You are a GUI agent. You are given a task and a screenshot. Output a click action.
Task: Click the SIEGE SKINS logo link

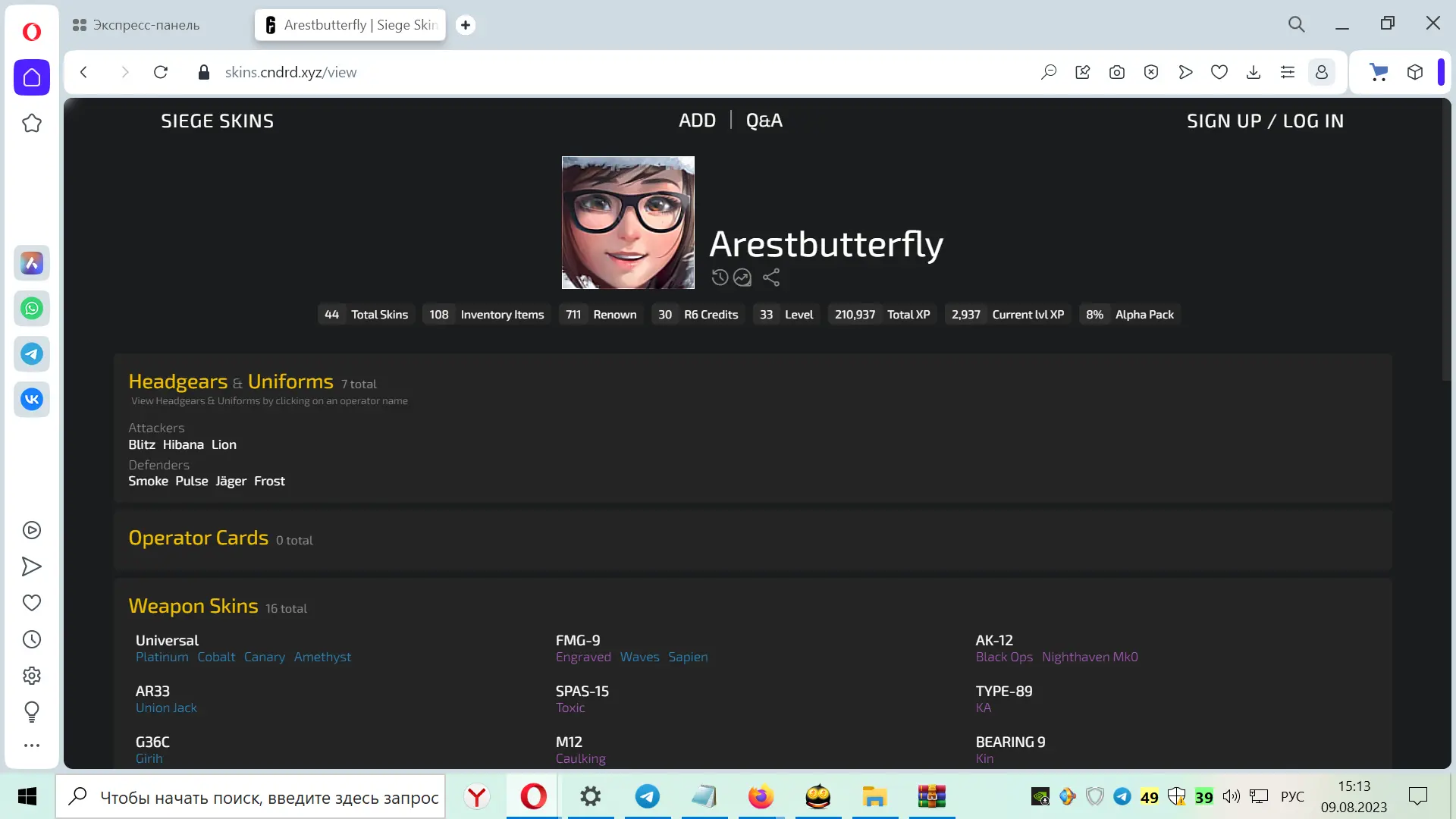[217, 121]
